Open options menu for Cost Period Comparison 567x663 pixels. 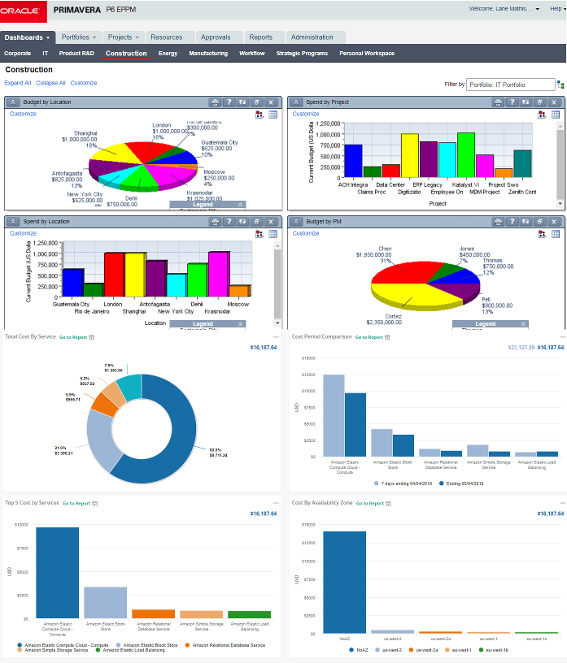562,337
